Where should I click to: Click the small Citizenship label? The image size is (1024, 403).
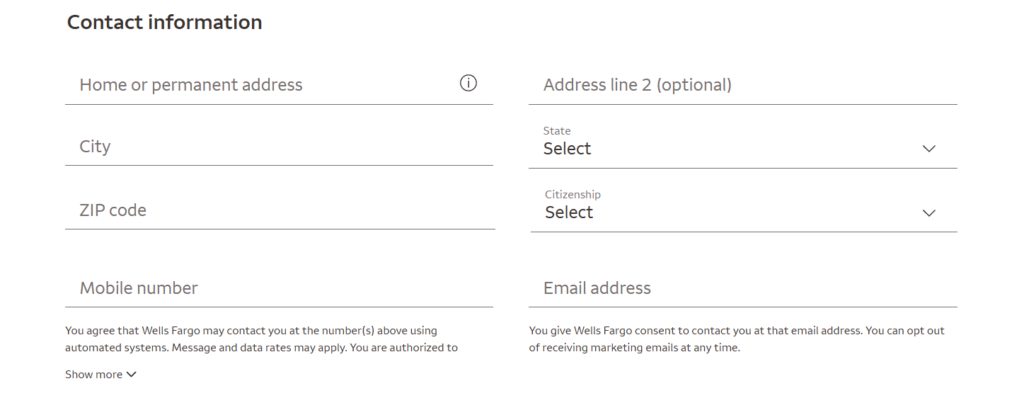(x=573, y=194)
